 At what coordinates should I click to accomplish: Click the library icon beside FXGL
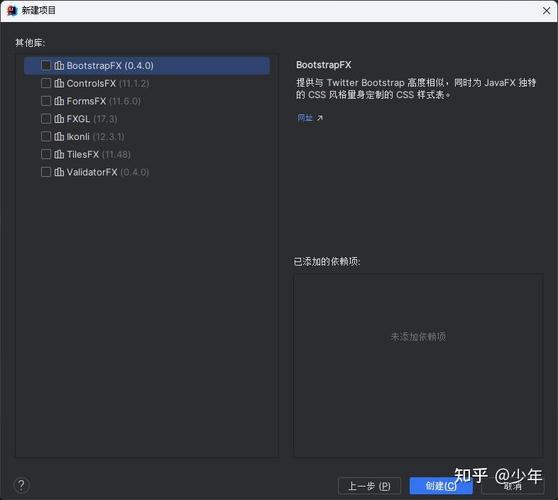59,119
